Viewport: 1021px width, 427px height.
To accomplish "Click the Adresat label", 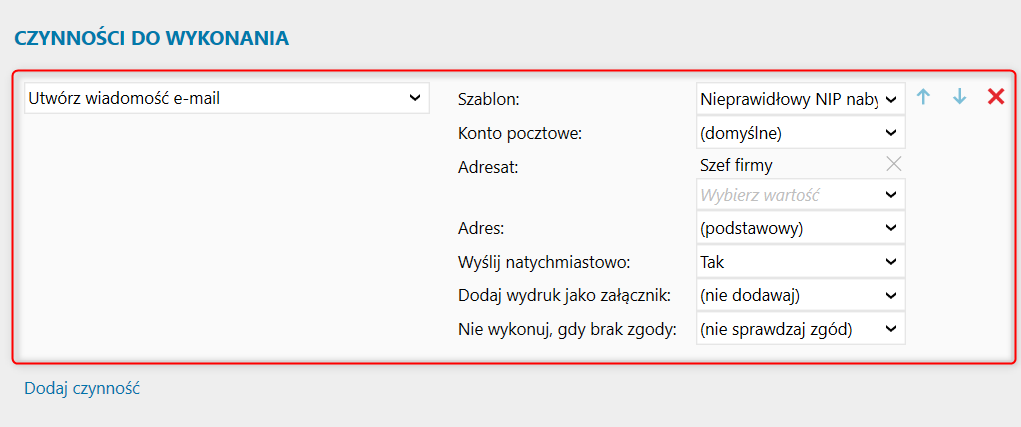I will point(486,166).
